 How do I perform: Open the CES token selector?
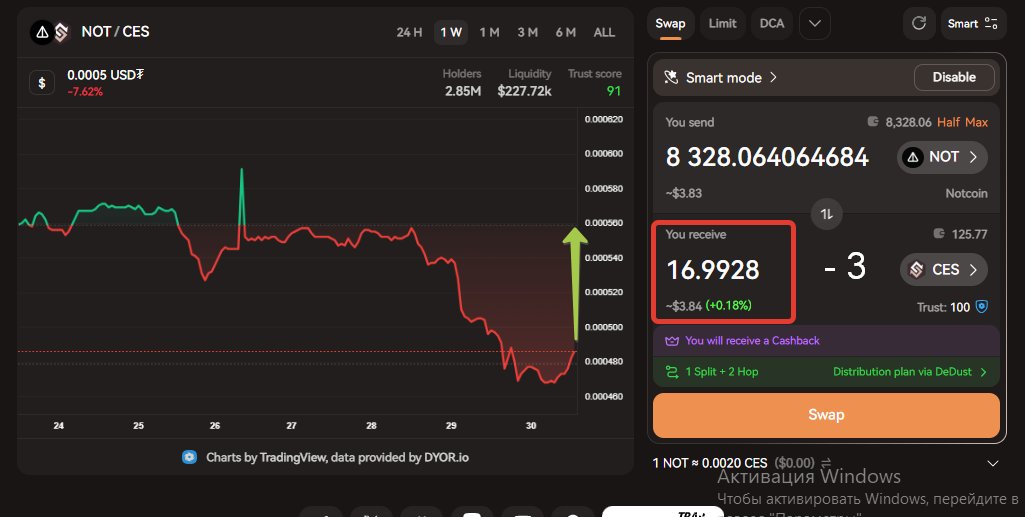point(944,269)
